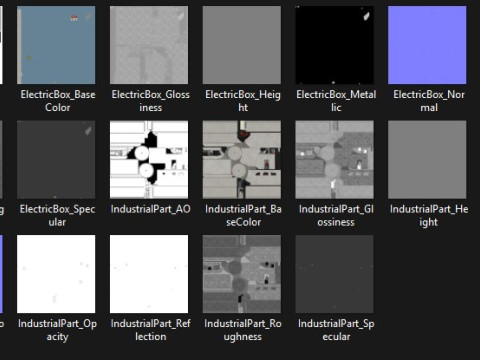Image resolution: width=480 pixels, height=360 pixels.
Task: Select the IndustrialPart_Roughness thumbnail
Action: (x=242, y=274)
